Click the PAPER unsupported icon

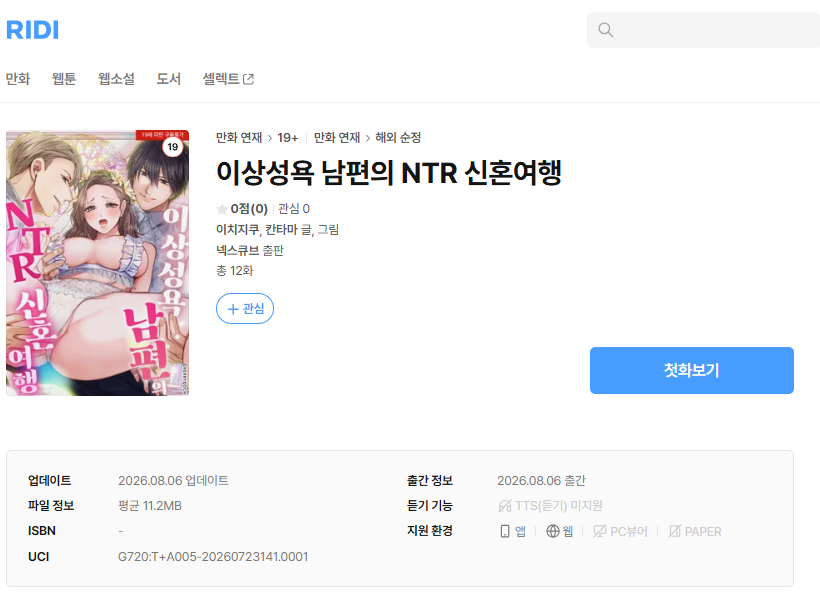pyautogui.click(x=675, y=531)
